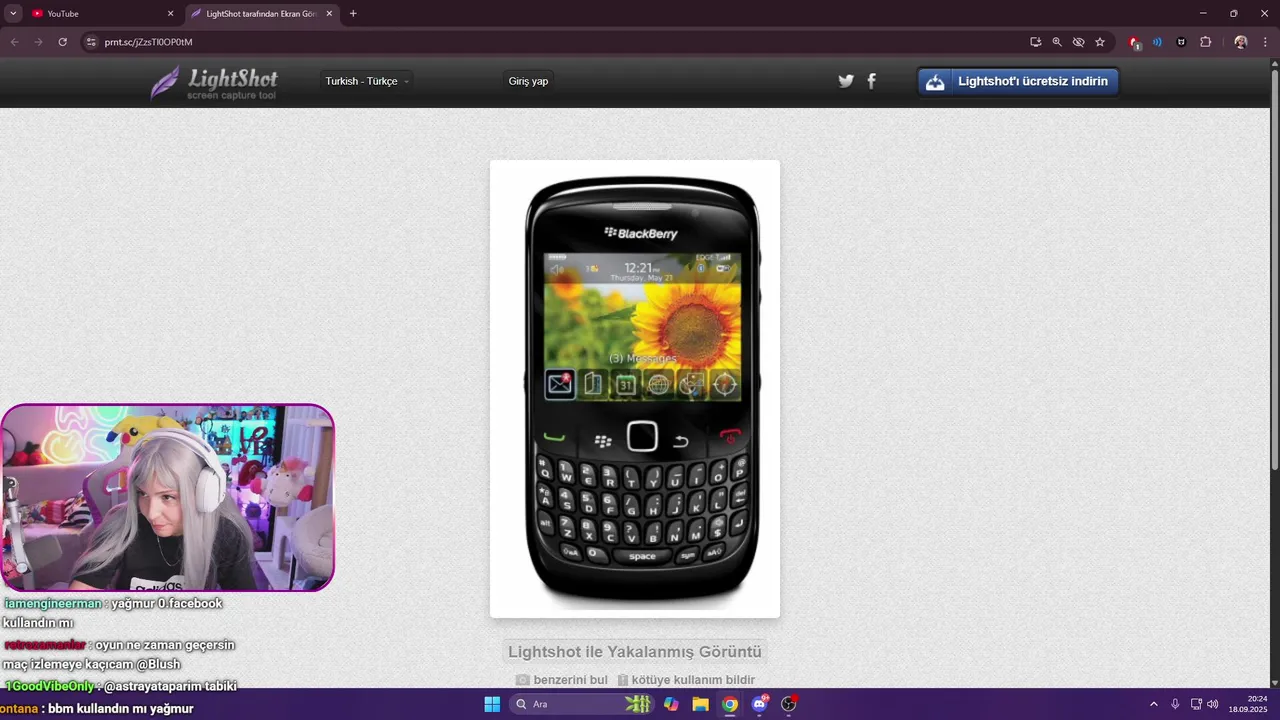Click the 'kötüye kullanım bildir' link
The height and width of the screenshot is (720, 1280).
(x=685, y=680)
